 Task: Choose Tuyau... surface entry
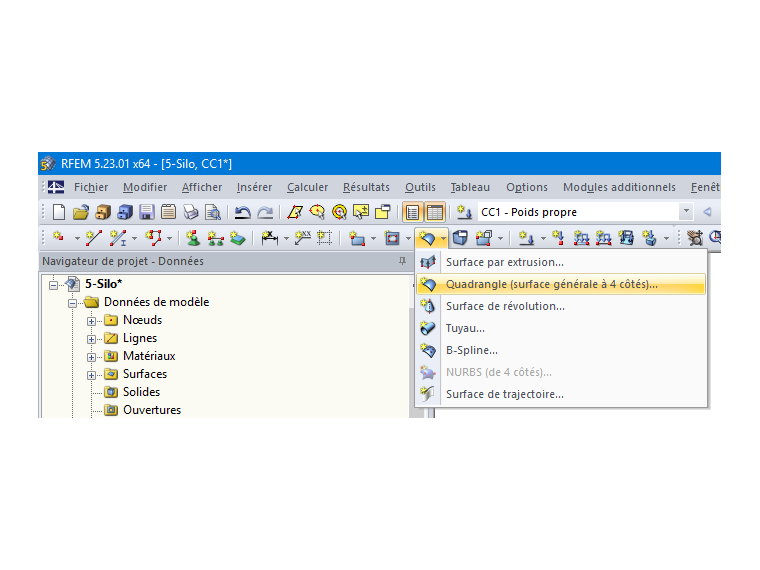(561, 328)
